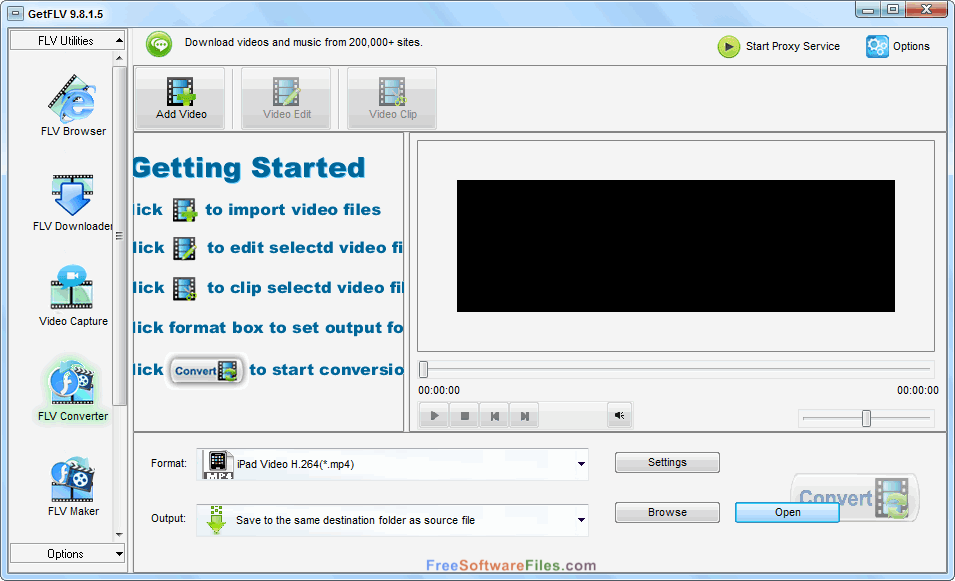Open the FLV Downloader utility
The width and height of the screenshot is (955, 581).
point(73,202)
